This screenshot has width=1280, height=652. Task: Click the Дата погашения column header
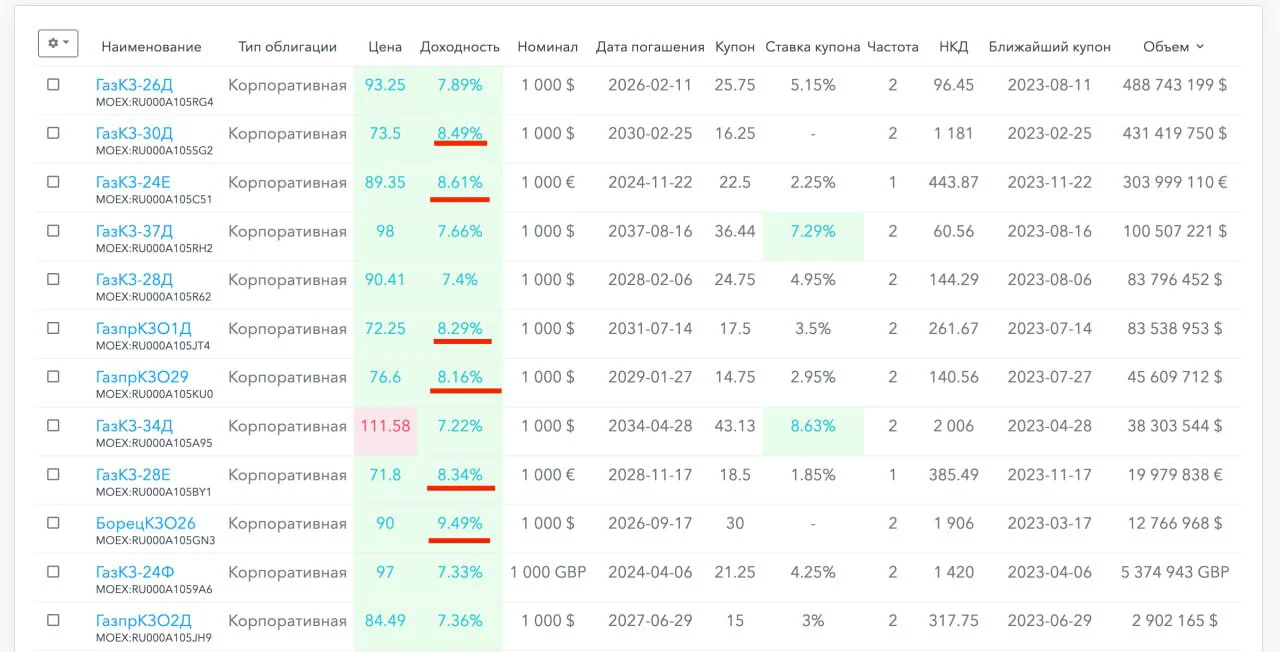pyautogui.click(x=650, y=47)
